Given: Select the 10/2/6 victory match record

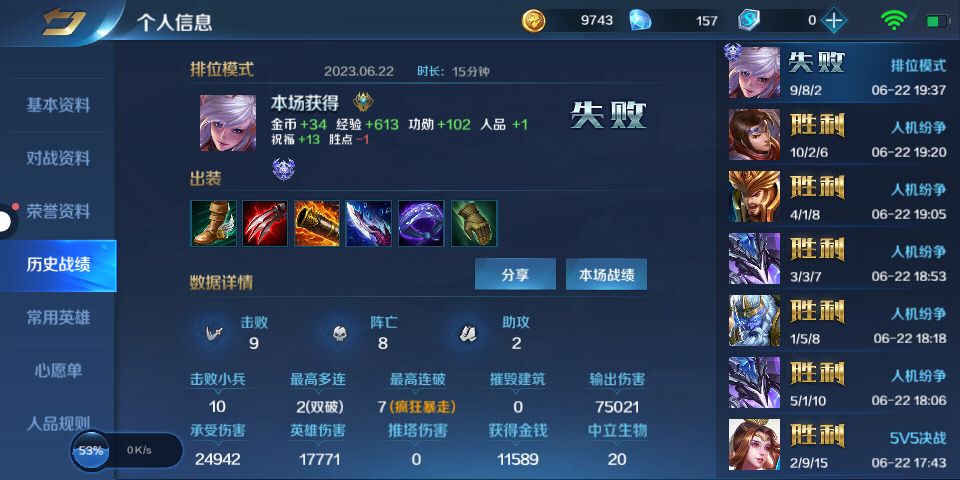Looking at the screenshot, I should pos(838,135).
